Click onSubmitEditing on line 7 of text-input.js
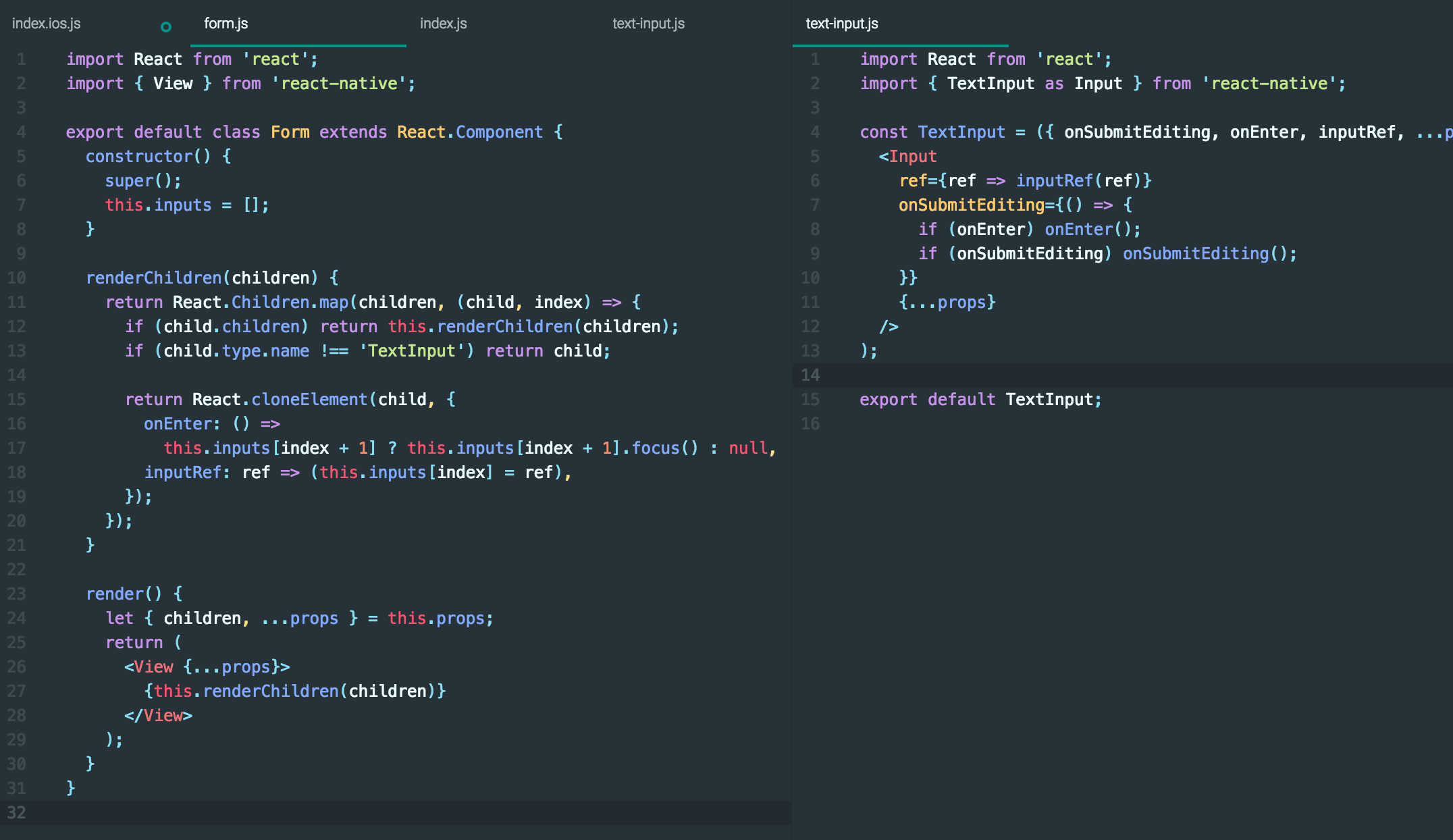Screen dimensions: 1453x840 [972, 205]
